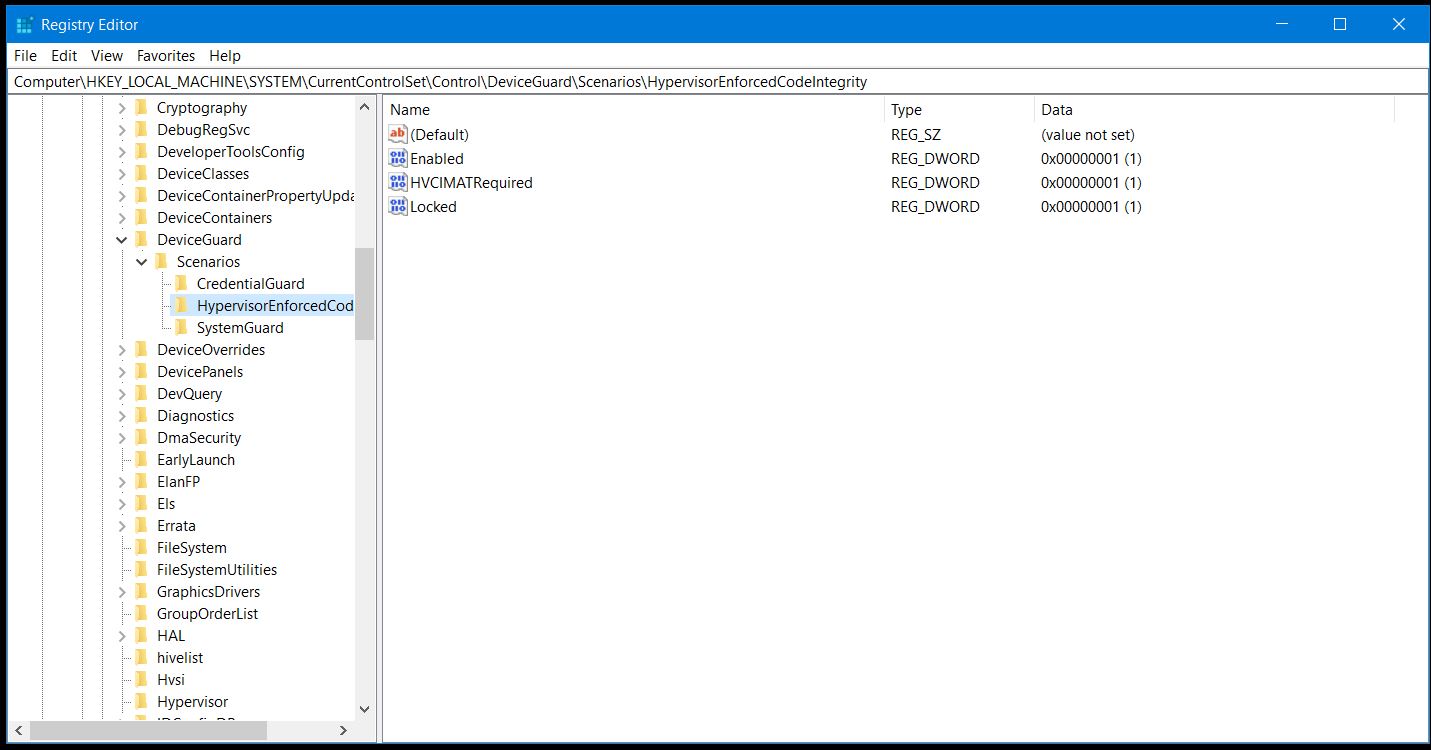Expand the HAL tree node
Image resolution: width=1431 pixels, height=750 pixels.
122,636
